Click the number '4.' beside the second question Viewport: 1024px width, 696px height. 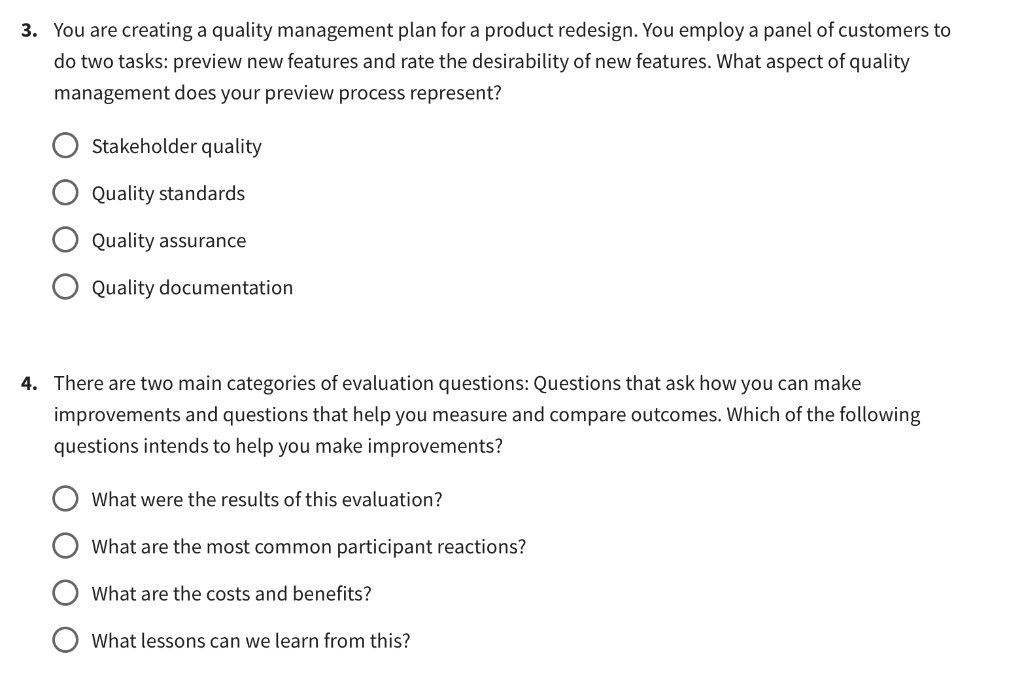(27, 383)
